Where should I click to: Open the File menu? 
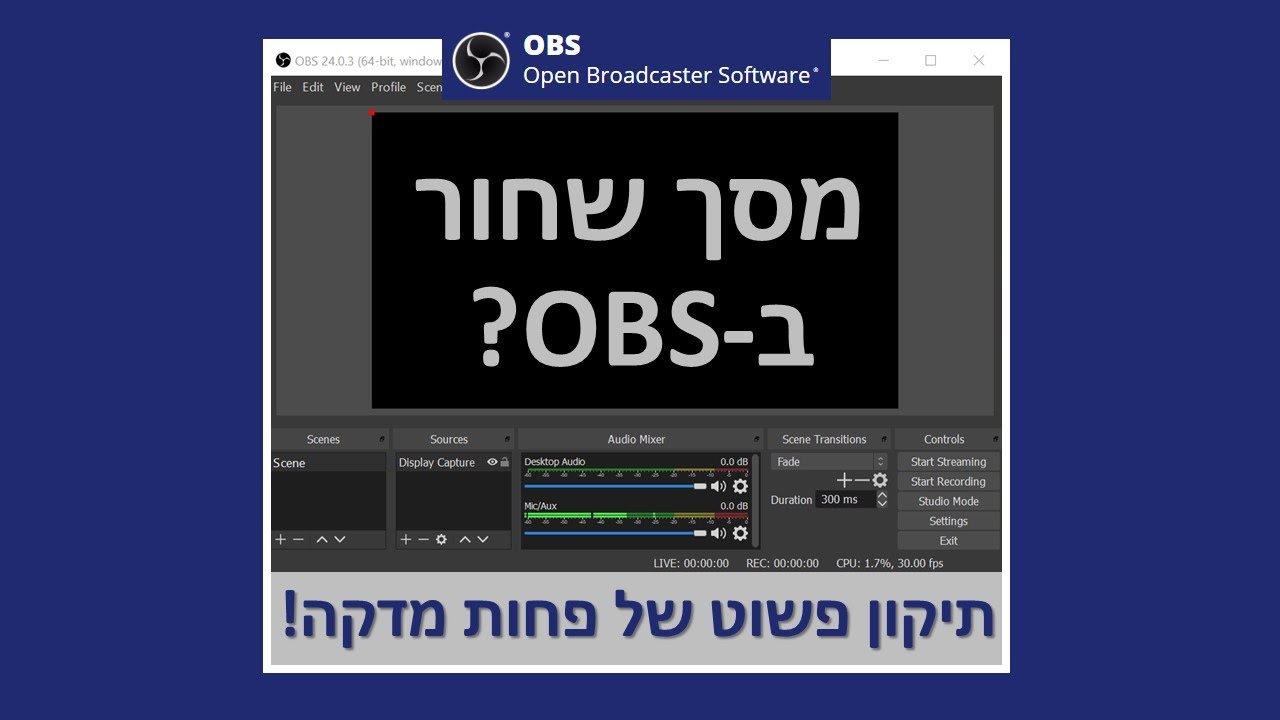pyautogui.click(x=283, y=87)
